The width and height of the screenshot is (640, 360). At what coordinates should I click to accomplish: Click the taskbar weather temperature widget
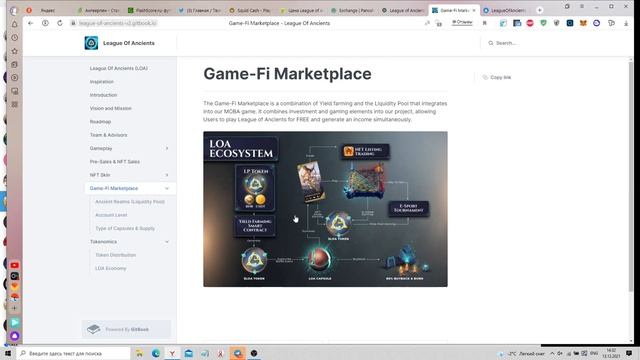522,353
